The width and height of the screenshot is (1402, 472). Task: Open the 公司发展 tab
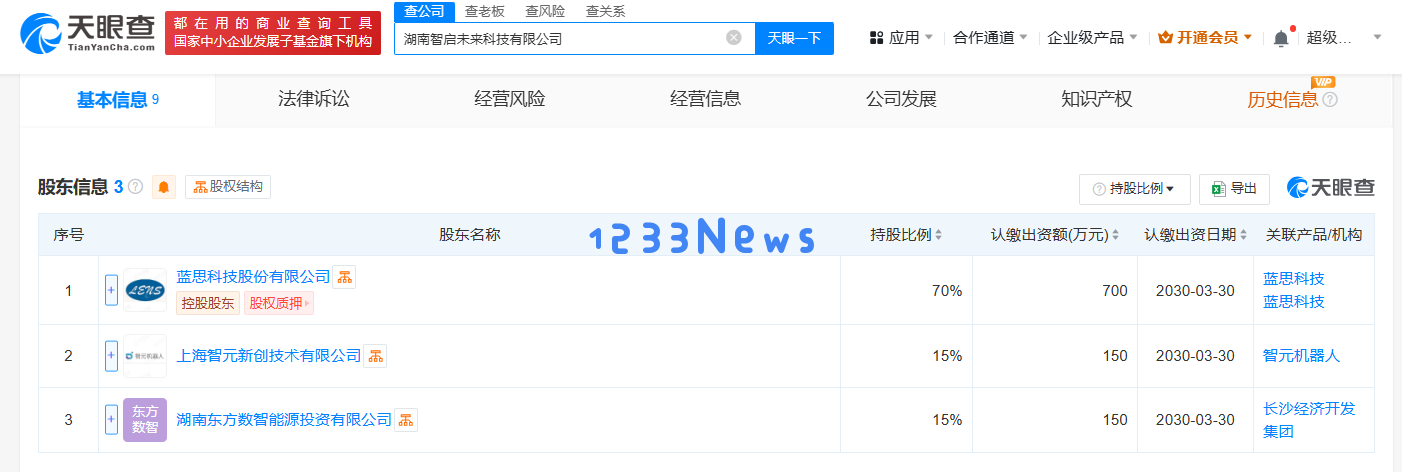click(x=901, y=100)
